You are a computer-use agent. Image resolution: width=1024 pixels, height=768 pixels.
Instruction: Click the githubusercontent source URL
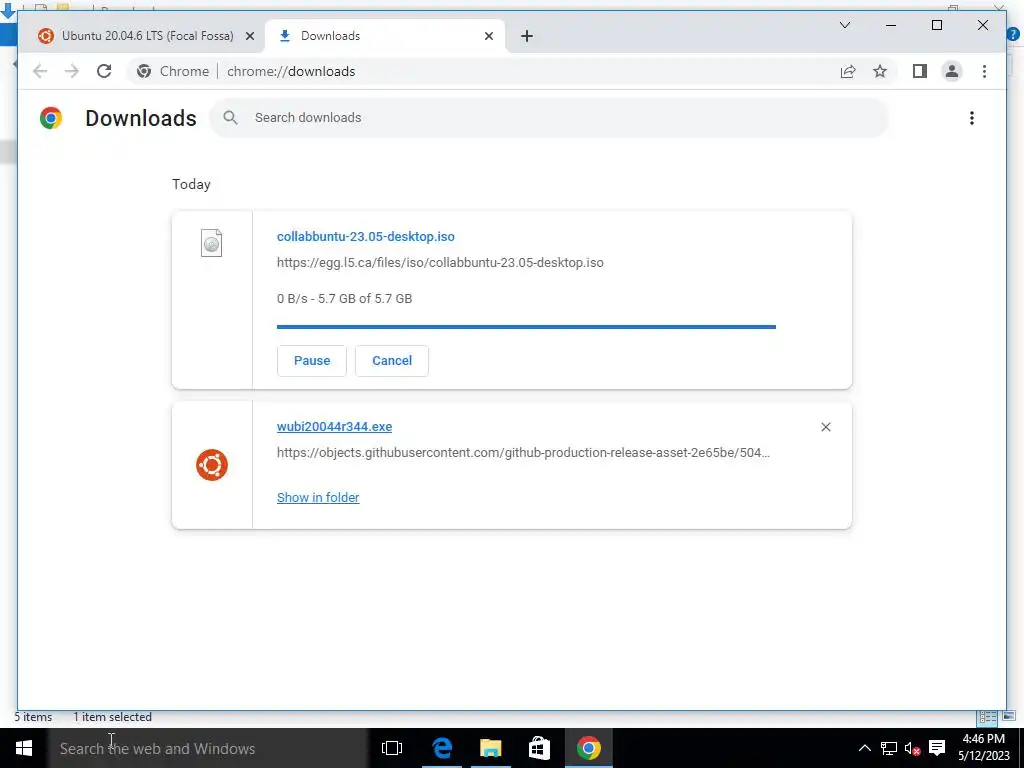tap(523, 453)
